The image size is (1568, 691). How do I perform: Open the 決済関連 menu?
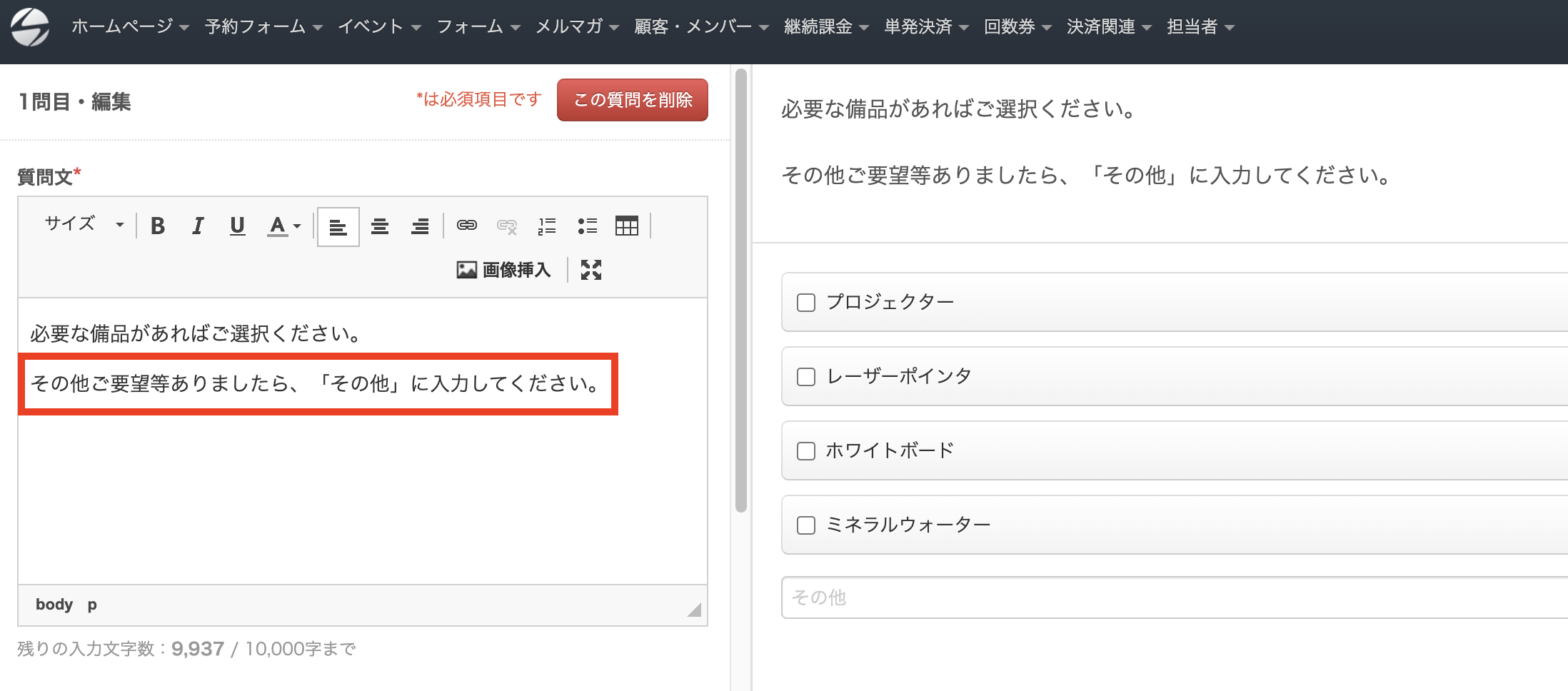pyautogui.click(x=1108, y=27)
